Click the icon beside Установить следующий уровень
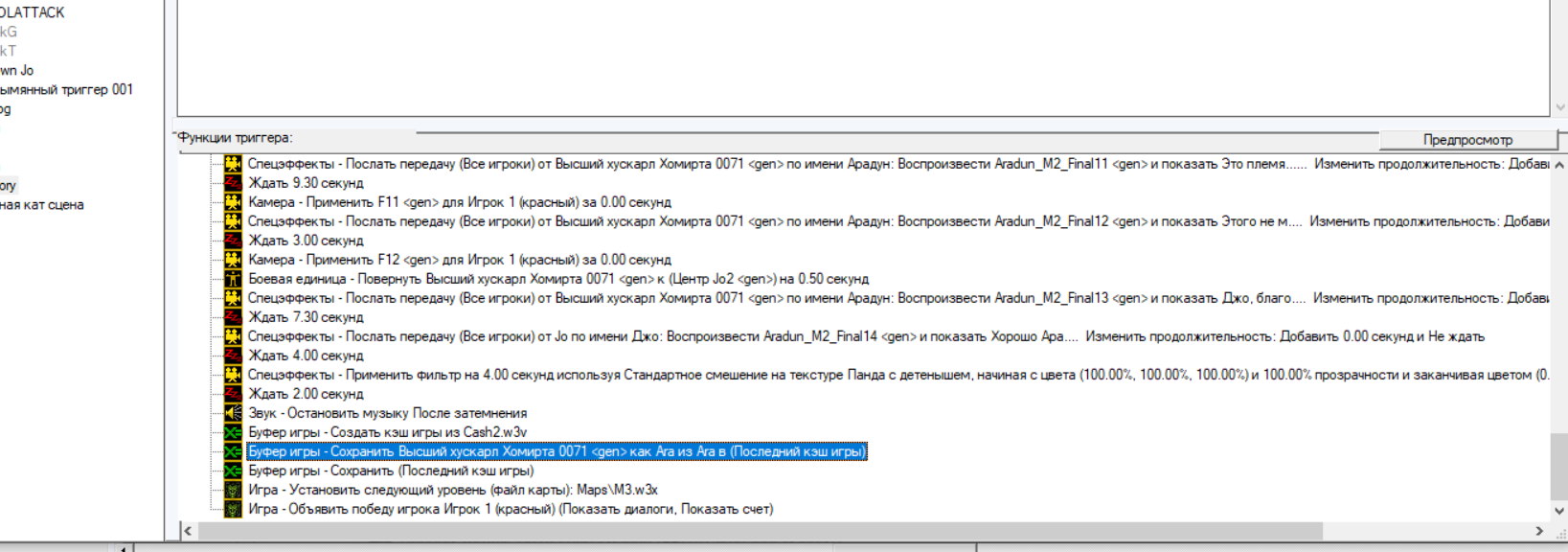This screenshot has height=552, width=1568. click(233, 490)
